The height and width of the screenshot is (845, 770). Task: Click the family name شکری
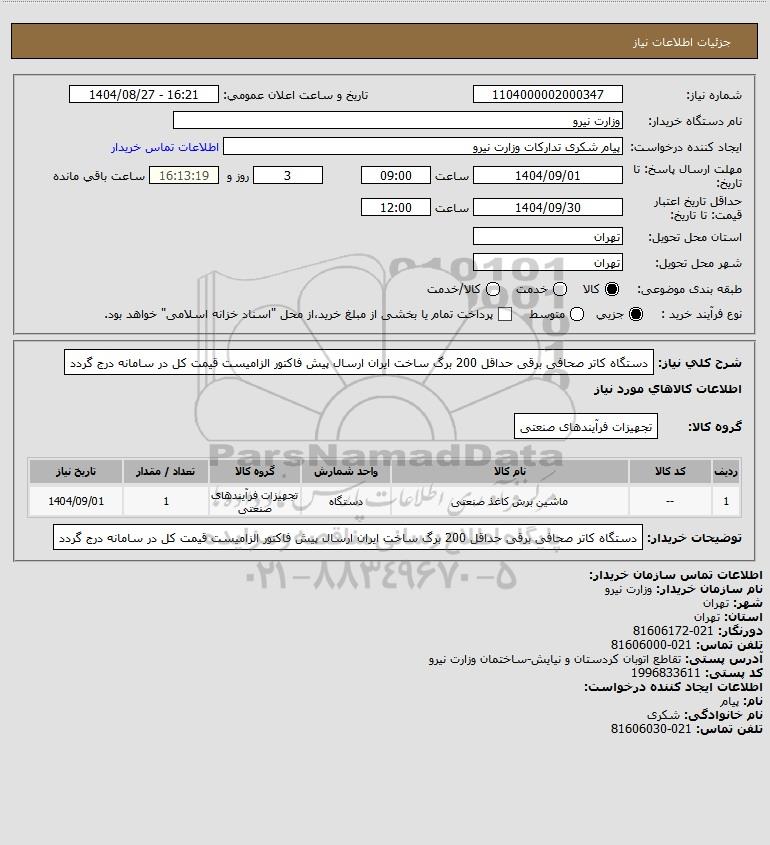click(663, 715)
